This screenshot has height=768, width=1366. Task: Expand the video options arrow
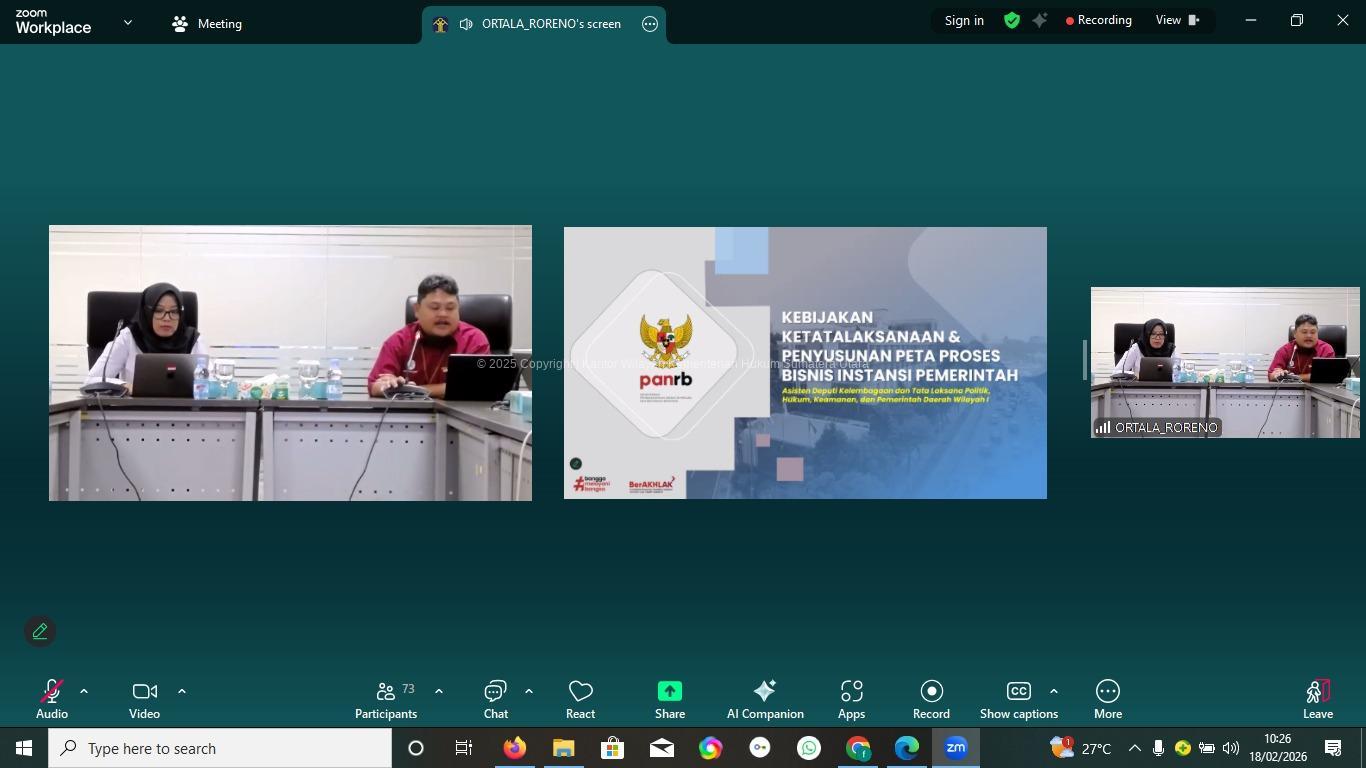click(181, 691)
